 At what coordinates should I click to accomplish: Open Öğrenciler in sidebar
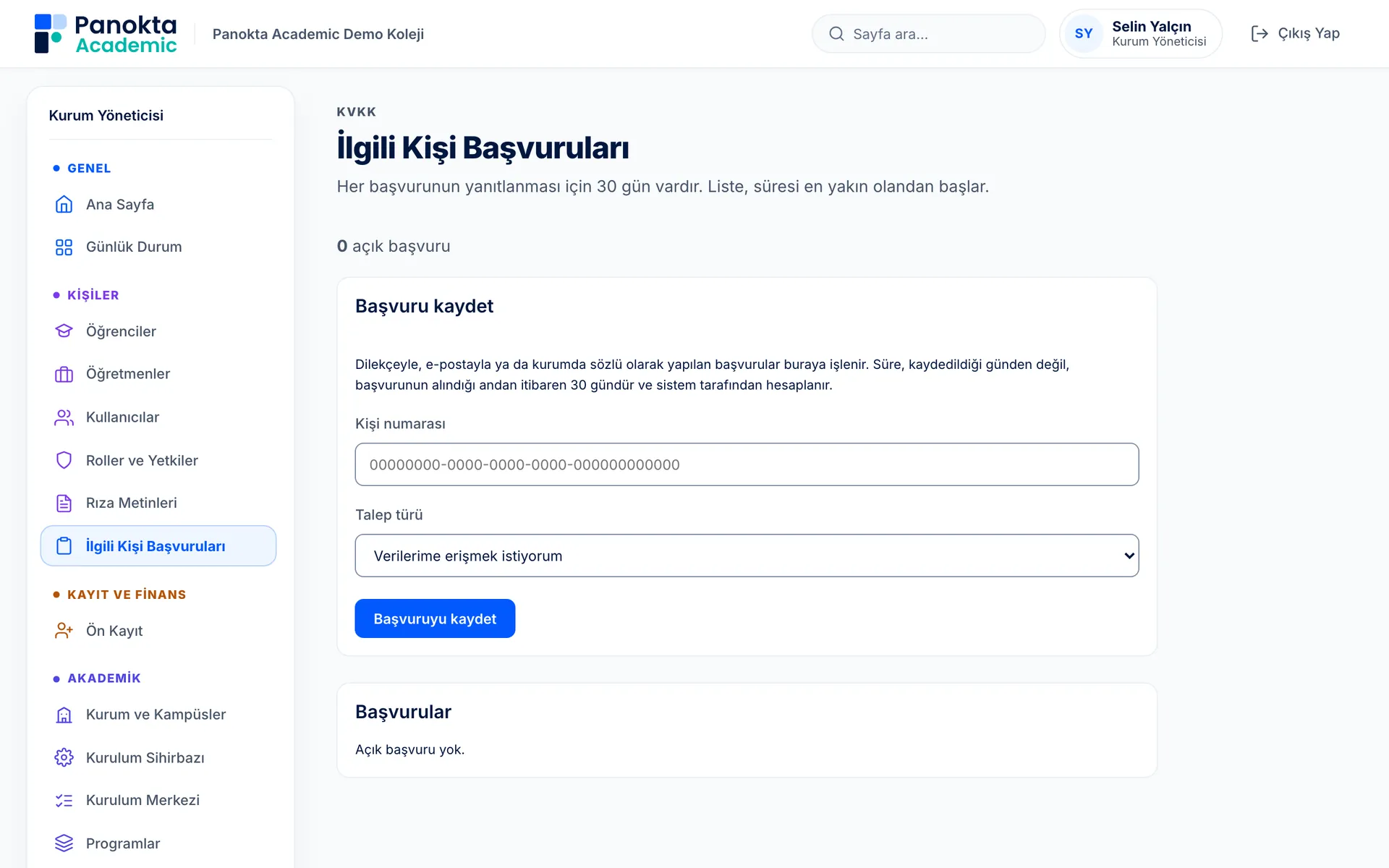pyautogui.click(x=158, y=331)
